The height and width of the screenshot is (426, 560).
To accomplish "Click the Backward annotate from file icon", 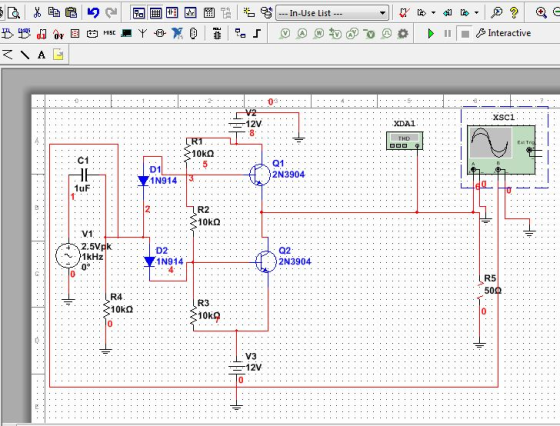I will pyautogui.click(x=448, y=13).
